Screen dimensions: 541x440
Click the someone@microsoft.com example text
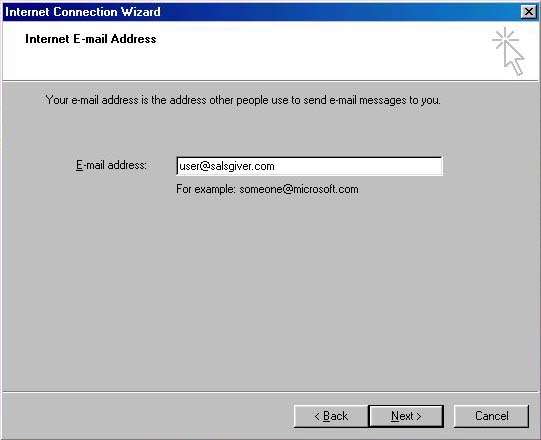click(299, 189)
